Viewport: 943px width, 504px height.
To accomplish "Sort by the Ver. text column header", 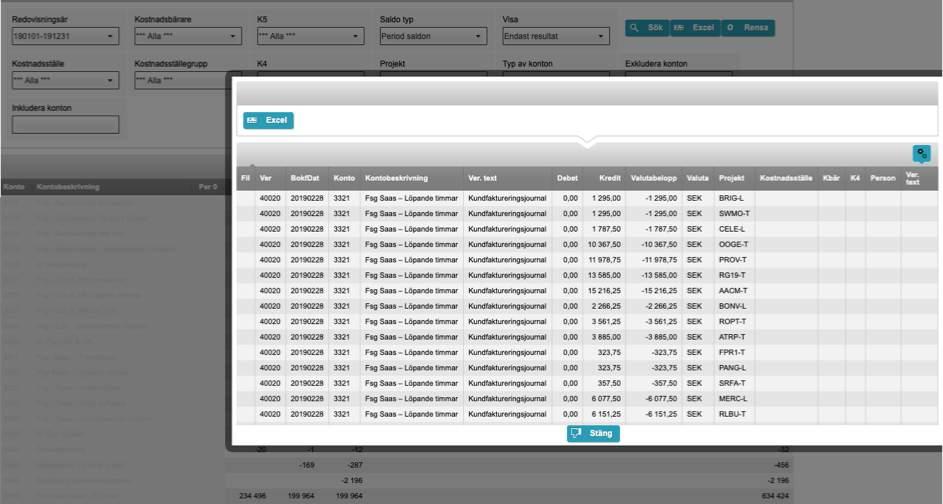I will [482, 178].
